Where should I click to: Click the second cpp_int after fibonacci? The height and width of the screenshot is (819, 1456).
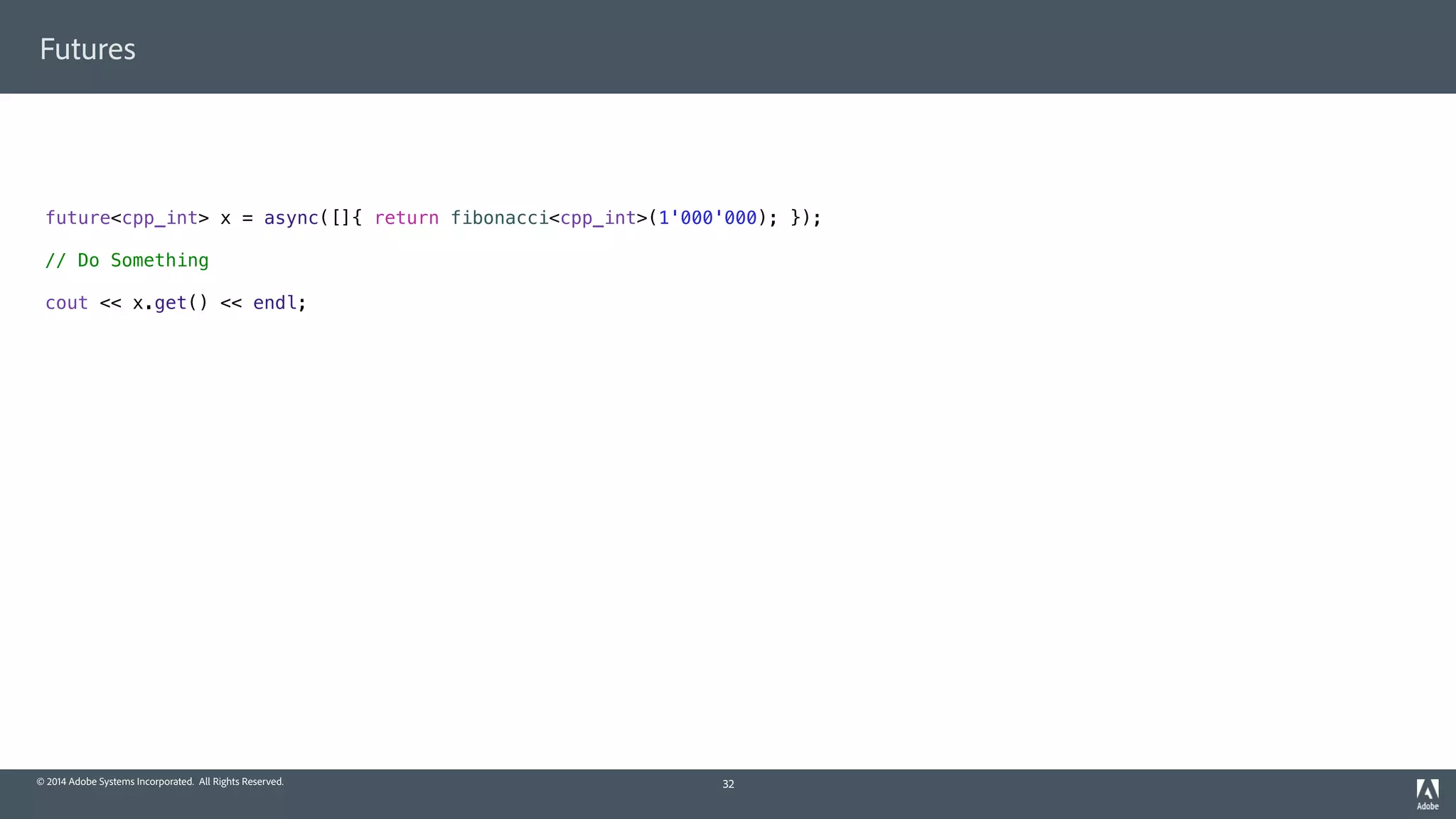coord(598,218)
